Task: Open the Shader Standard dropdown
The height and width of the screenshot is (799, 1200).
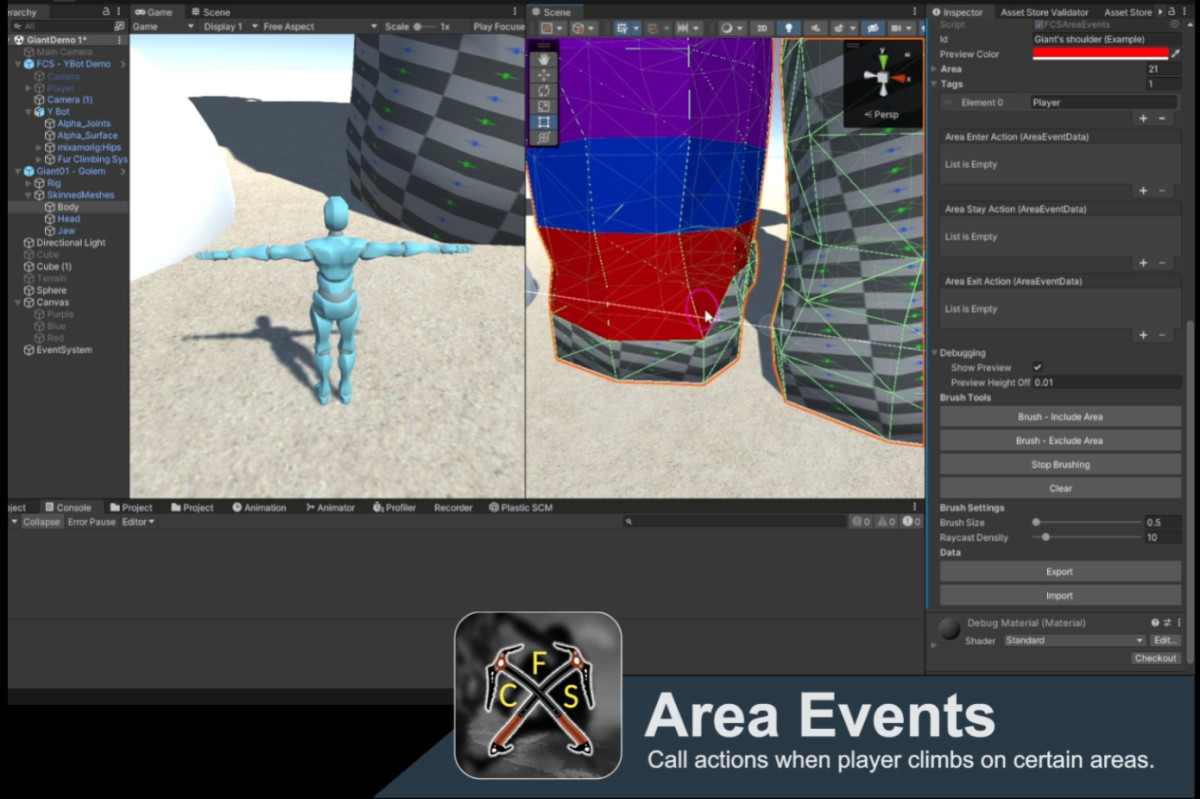Action: (x=1075, y=640)
